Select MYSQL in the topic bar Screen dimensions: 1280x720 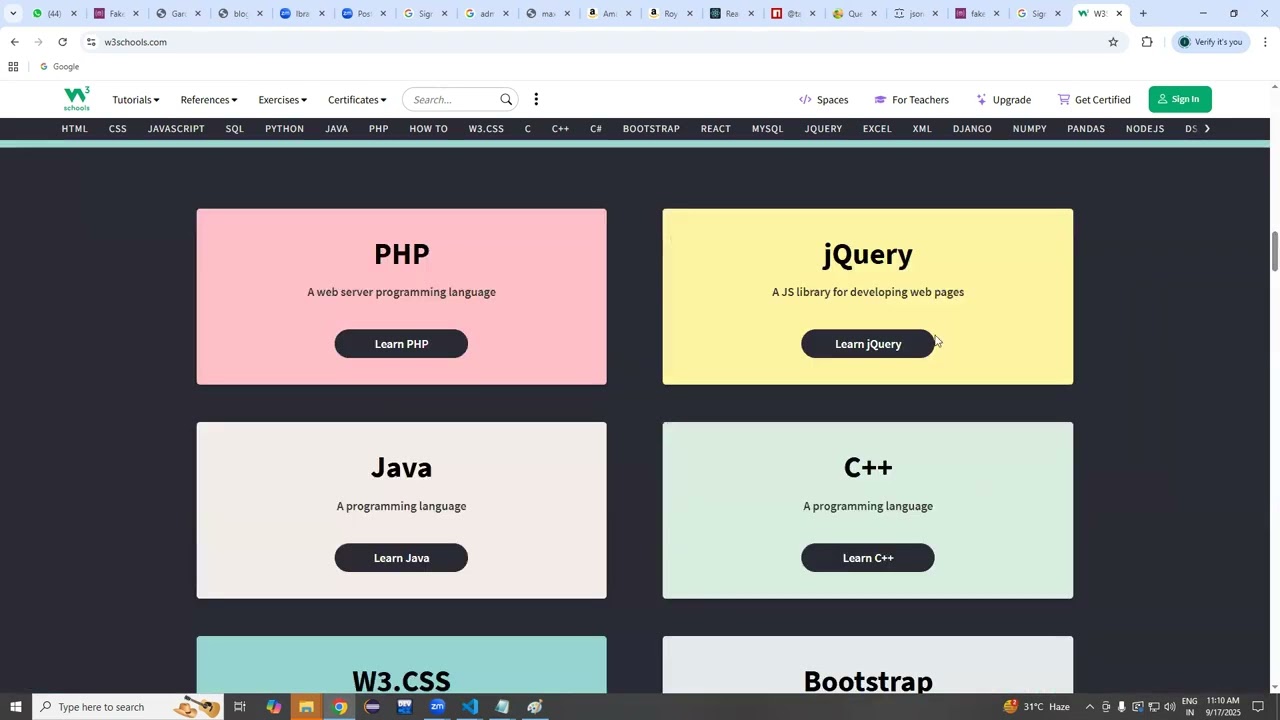(767, 129)
